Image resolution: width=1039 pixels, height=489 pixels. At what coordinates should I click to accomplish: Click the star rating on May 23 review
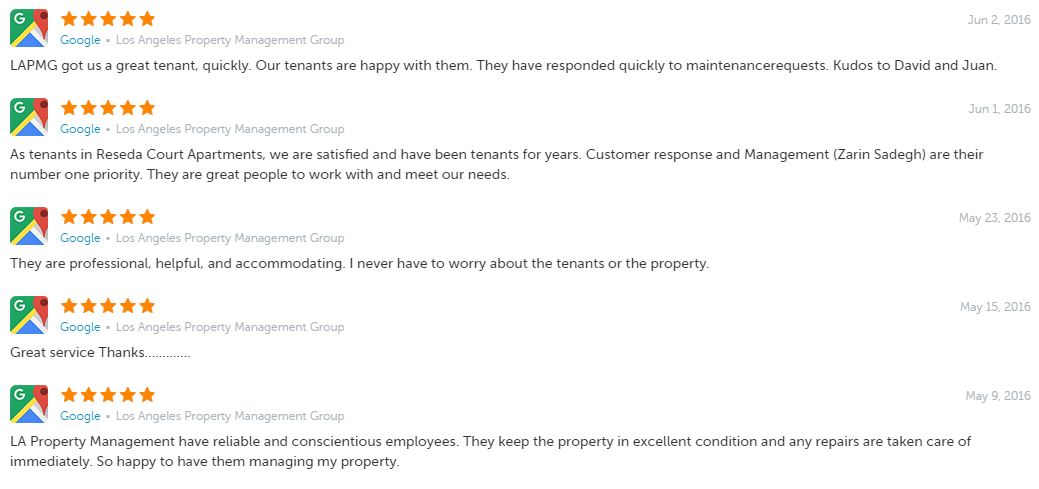pyautogui.click(x=108, y=217)
